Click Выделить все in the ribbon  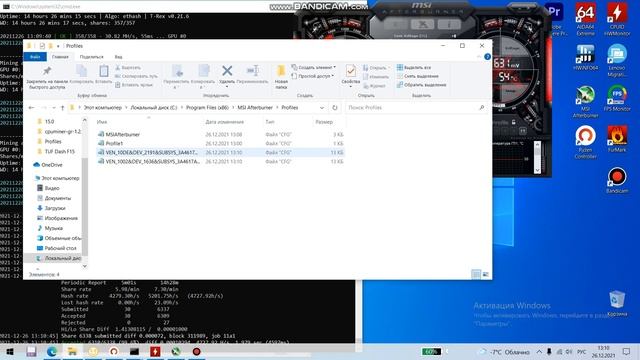[414, 67]
